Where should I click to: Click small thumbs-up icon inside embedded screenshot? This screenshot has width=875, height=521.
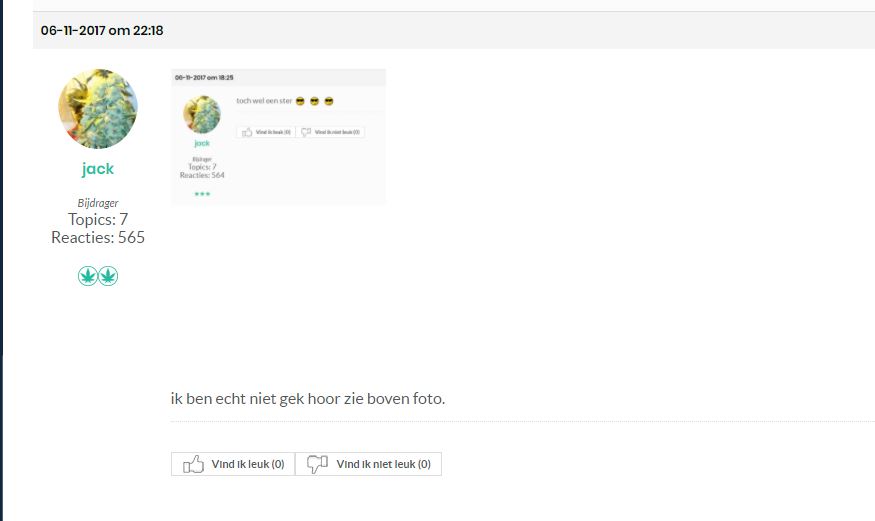click(247, 132)
